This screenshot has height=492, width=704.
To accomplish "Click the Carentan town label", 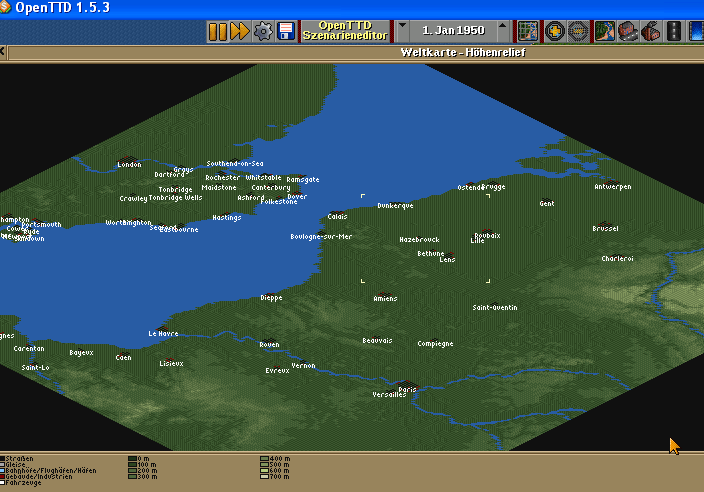I will click(x=29, y=349).
